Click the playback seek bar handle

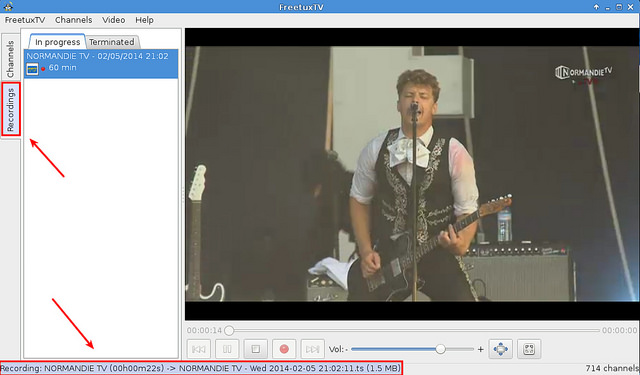point(229,330)
